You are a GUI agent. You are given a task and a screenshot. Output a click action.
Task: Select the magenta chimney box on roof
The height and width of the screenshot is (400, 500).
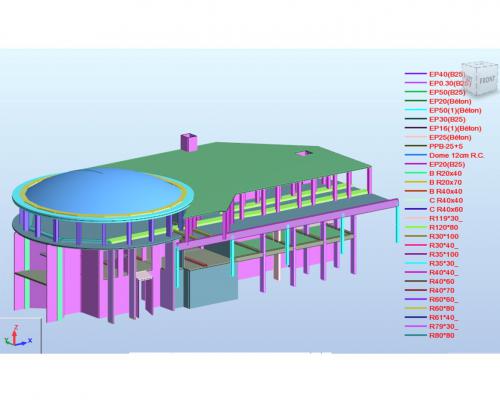189,143
